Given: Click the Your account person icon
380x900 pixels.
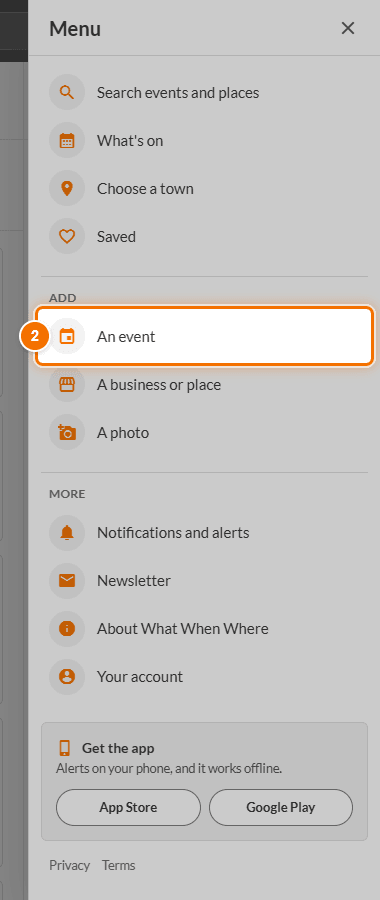Looking at the screenshot, I should click(x=67, y=677).
